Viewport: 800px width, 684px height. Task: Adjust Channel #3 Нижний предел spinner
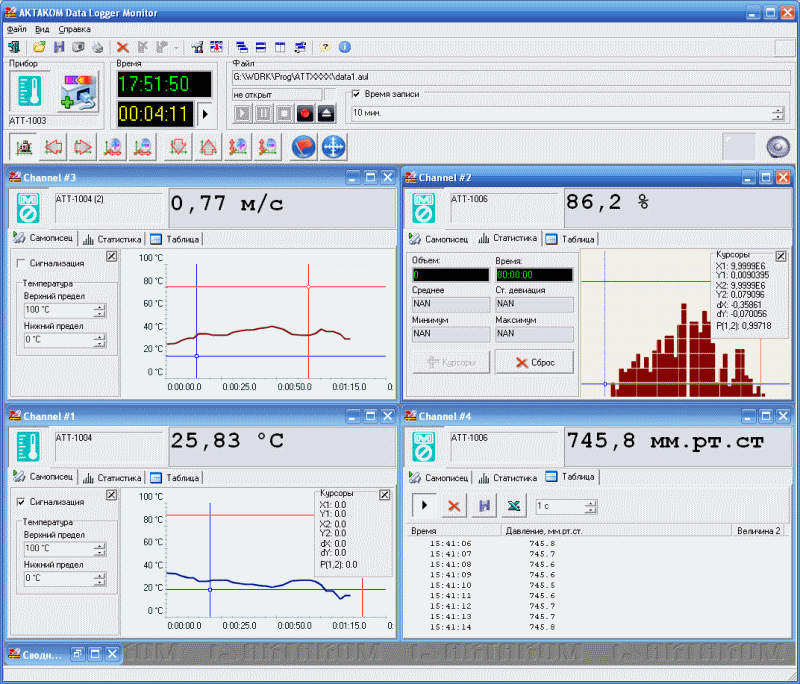[99, 340]
